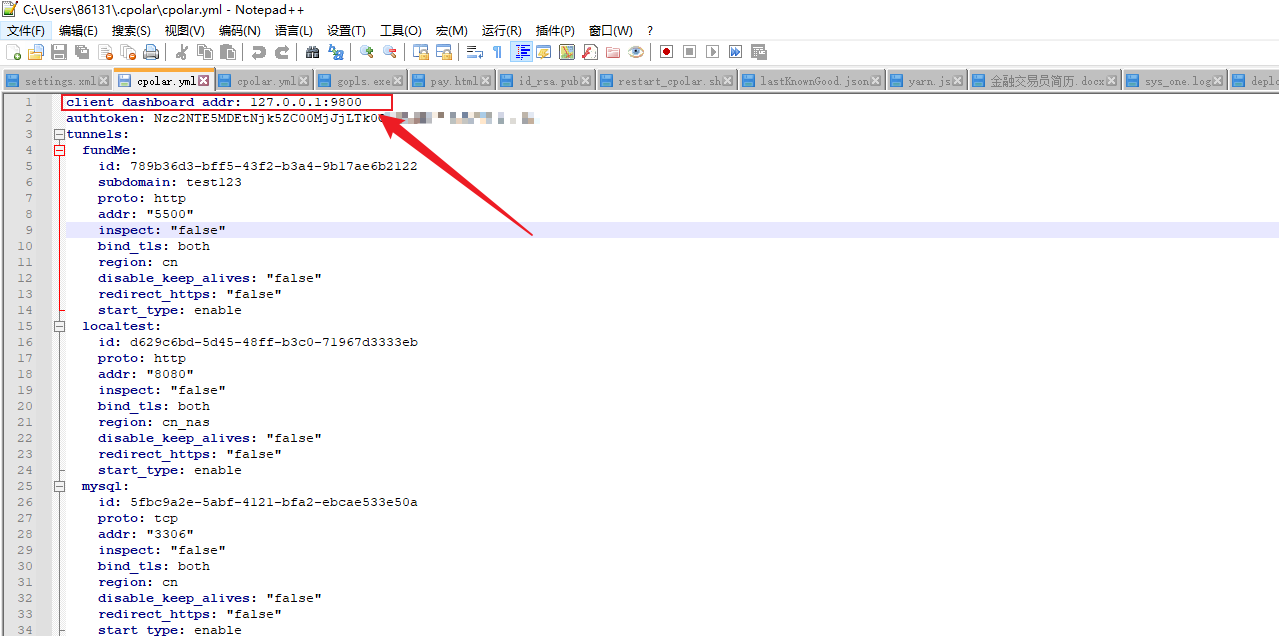
Task: Switch to the restart_cpolar.sh tab
Action: [668, 81]
